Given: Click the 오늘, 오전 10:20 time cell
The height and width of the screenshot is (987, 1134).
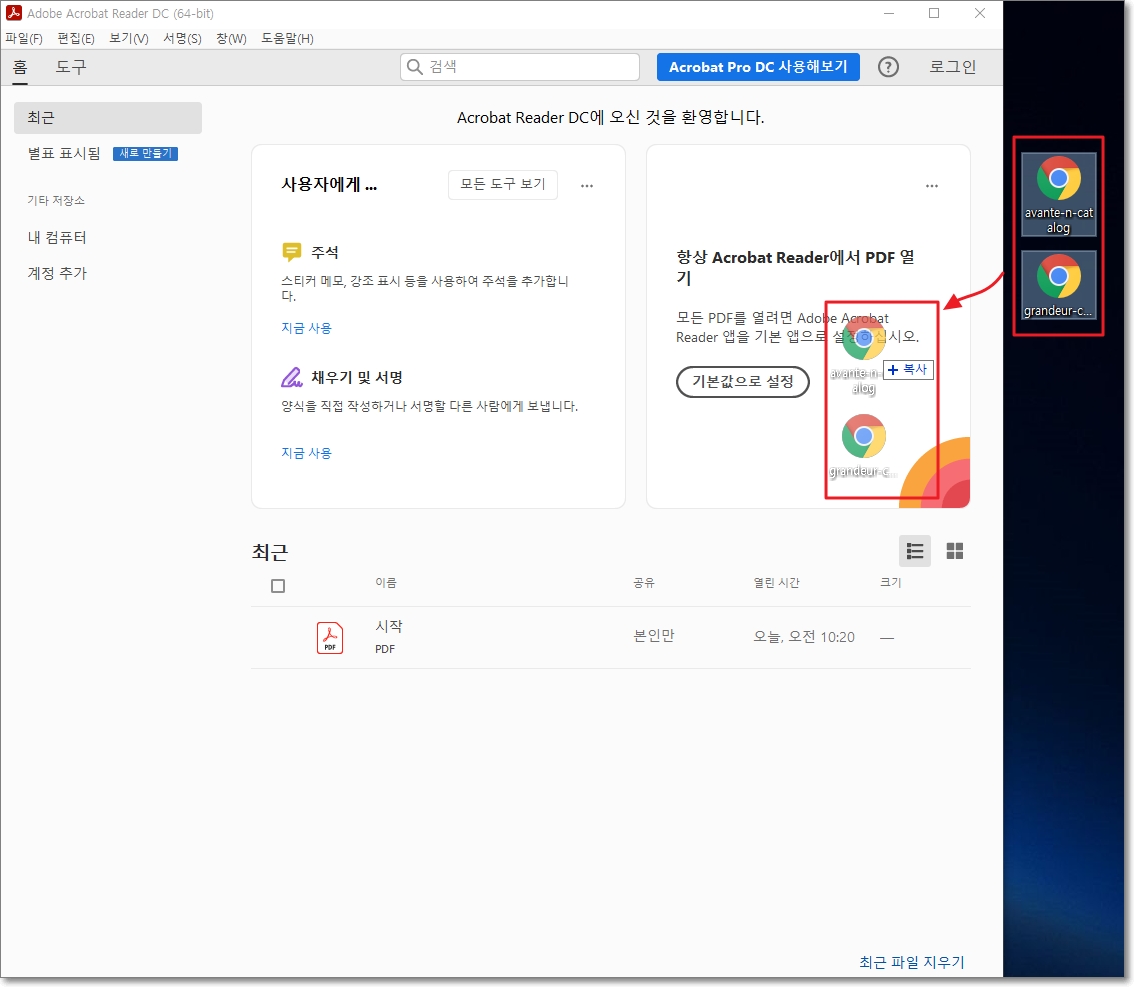Looking at the screenshot, I should point(803,637).
